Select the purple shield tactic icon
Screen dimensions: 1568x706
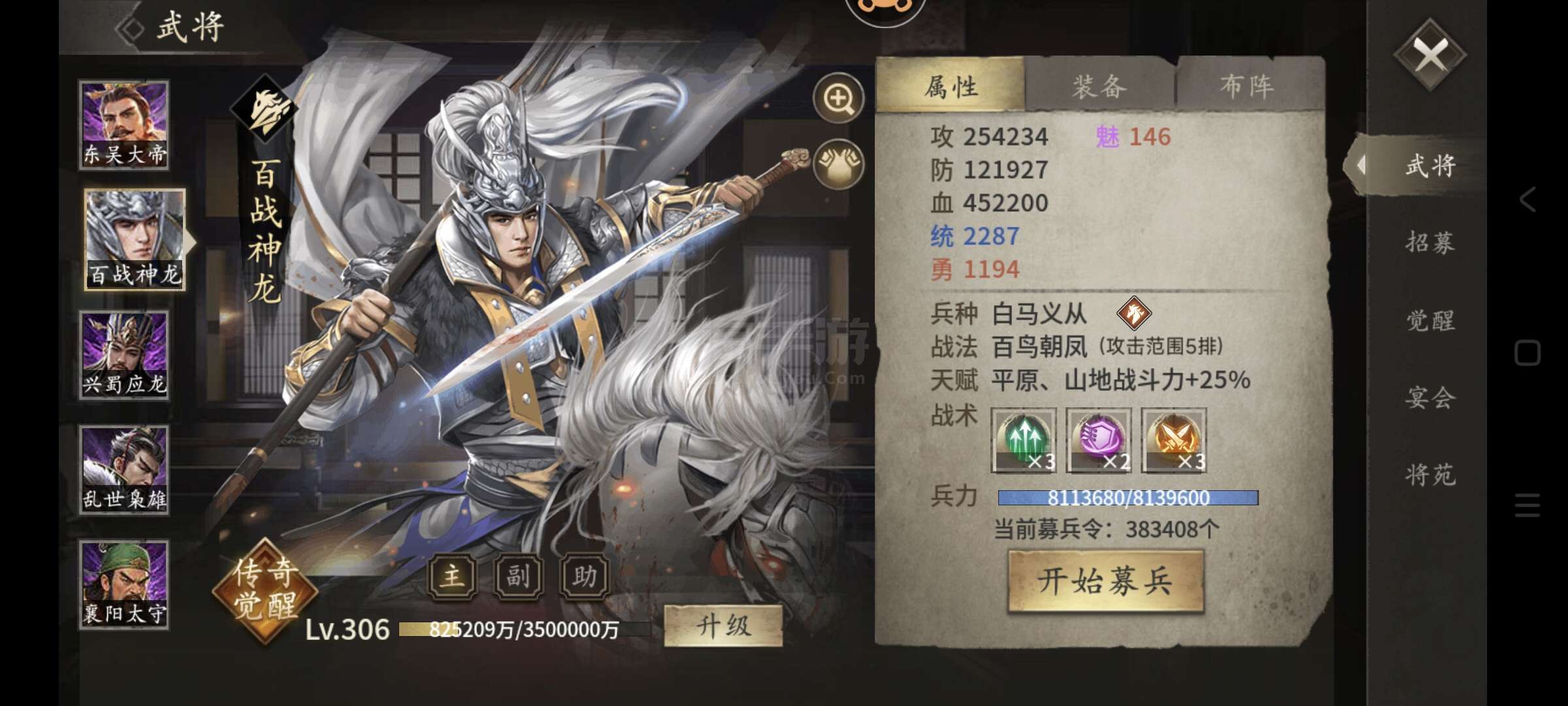tap(1099, 440)
